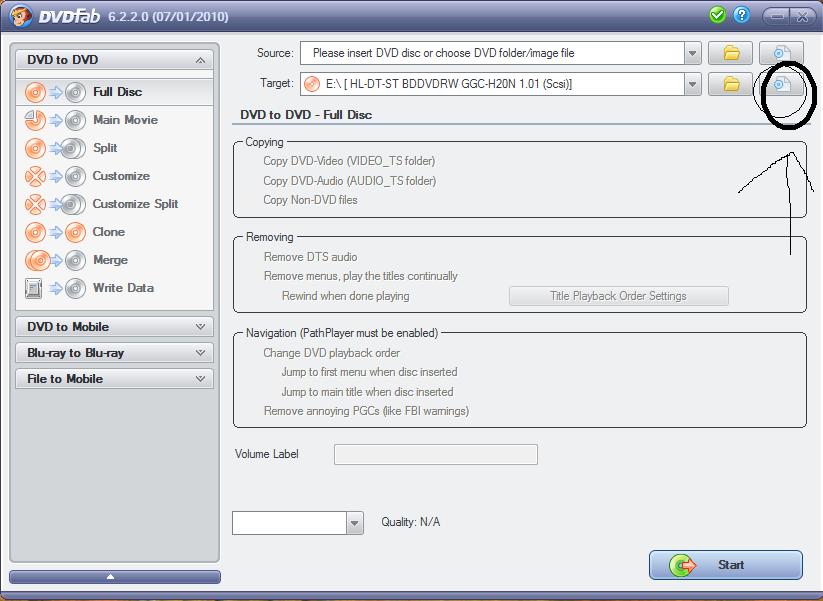Expand the Blu-ray to Blu-ray section
823x601 pixels.
click(114, 353)
